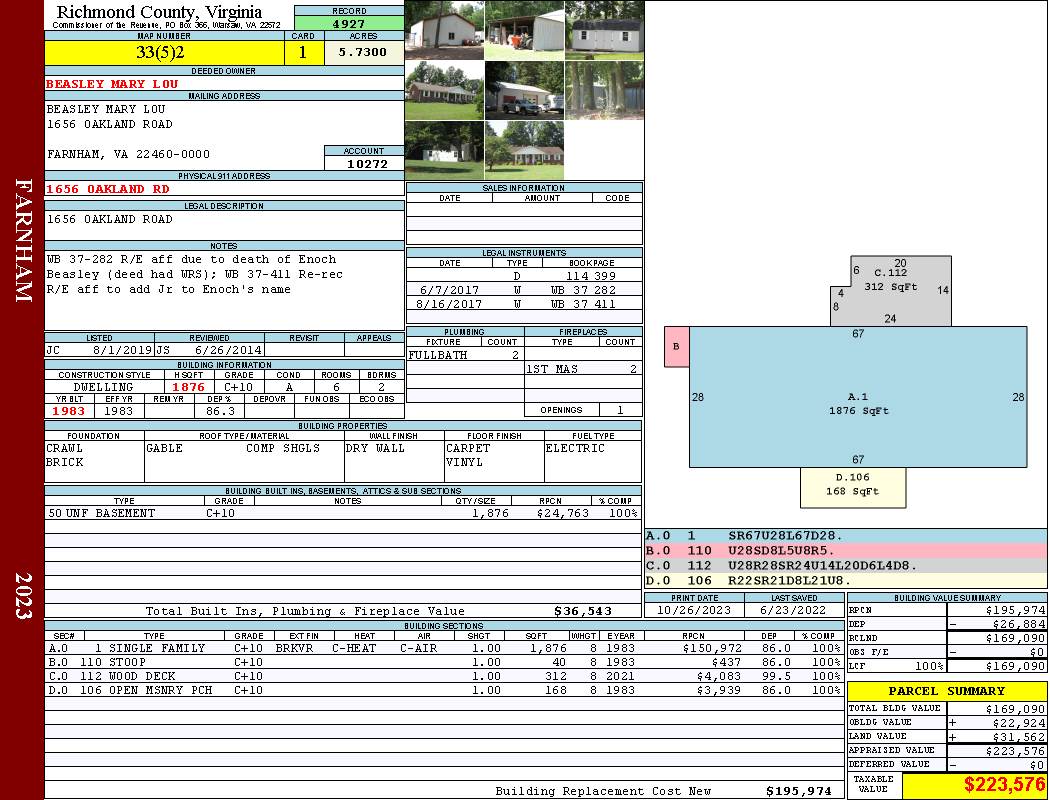Click the physical address 1656 OAKLAND RD

tap(108, 188)
